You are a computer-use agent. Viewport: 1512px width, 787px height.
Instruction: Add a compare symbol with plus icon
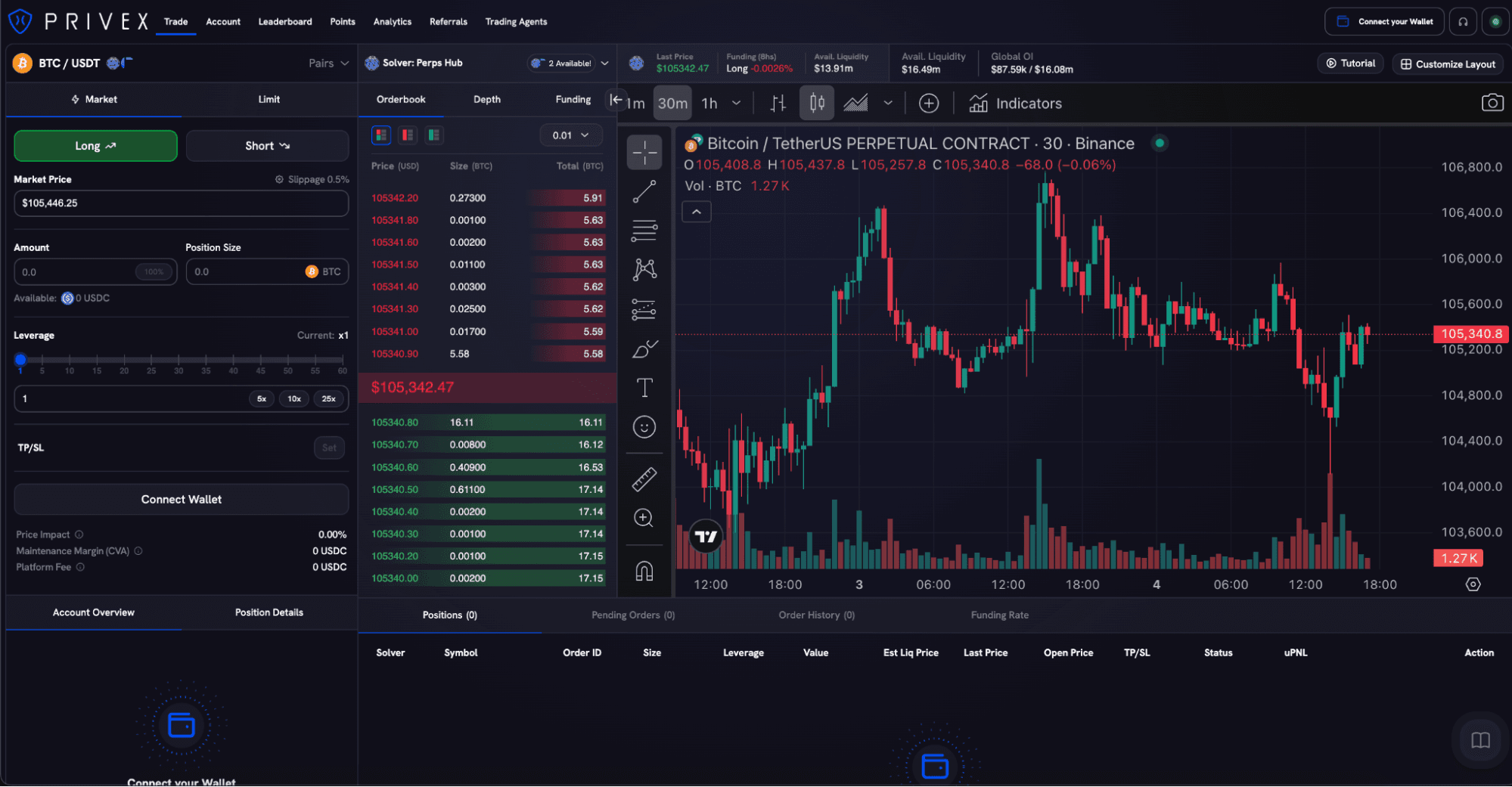[x=929, y=104]
